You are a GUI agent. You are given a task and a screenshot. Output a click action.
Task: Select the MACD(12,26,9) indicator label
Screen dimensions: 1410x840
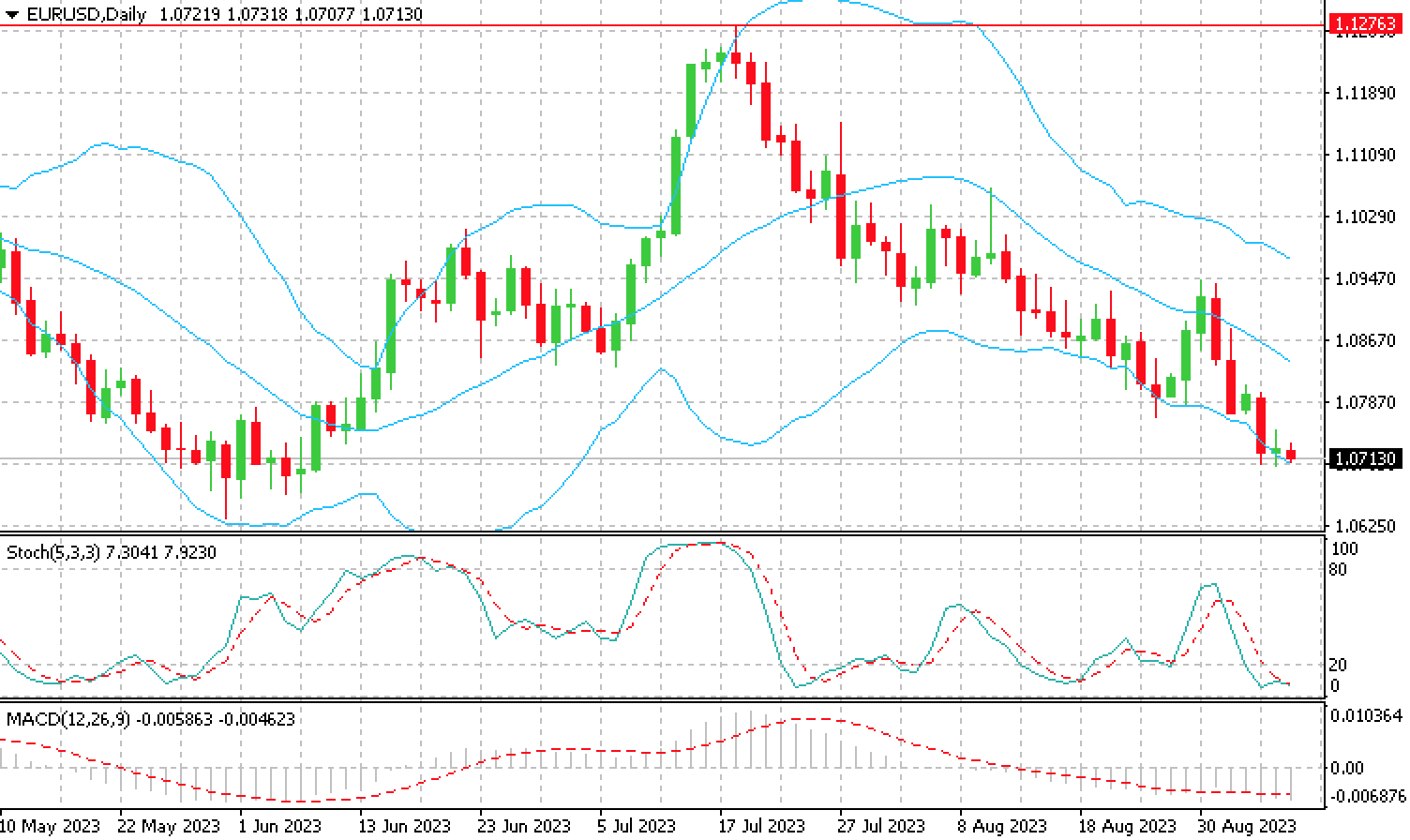tap(68, 719)
